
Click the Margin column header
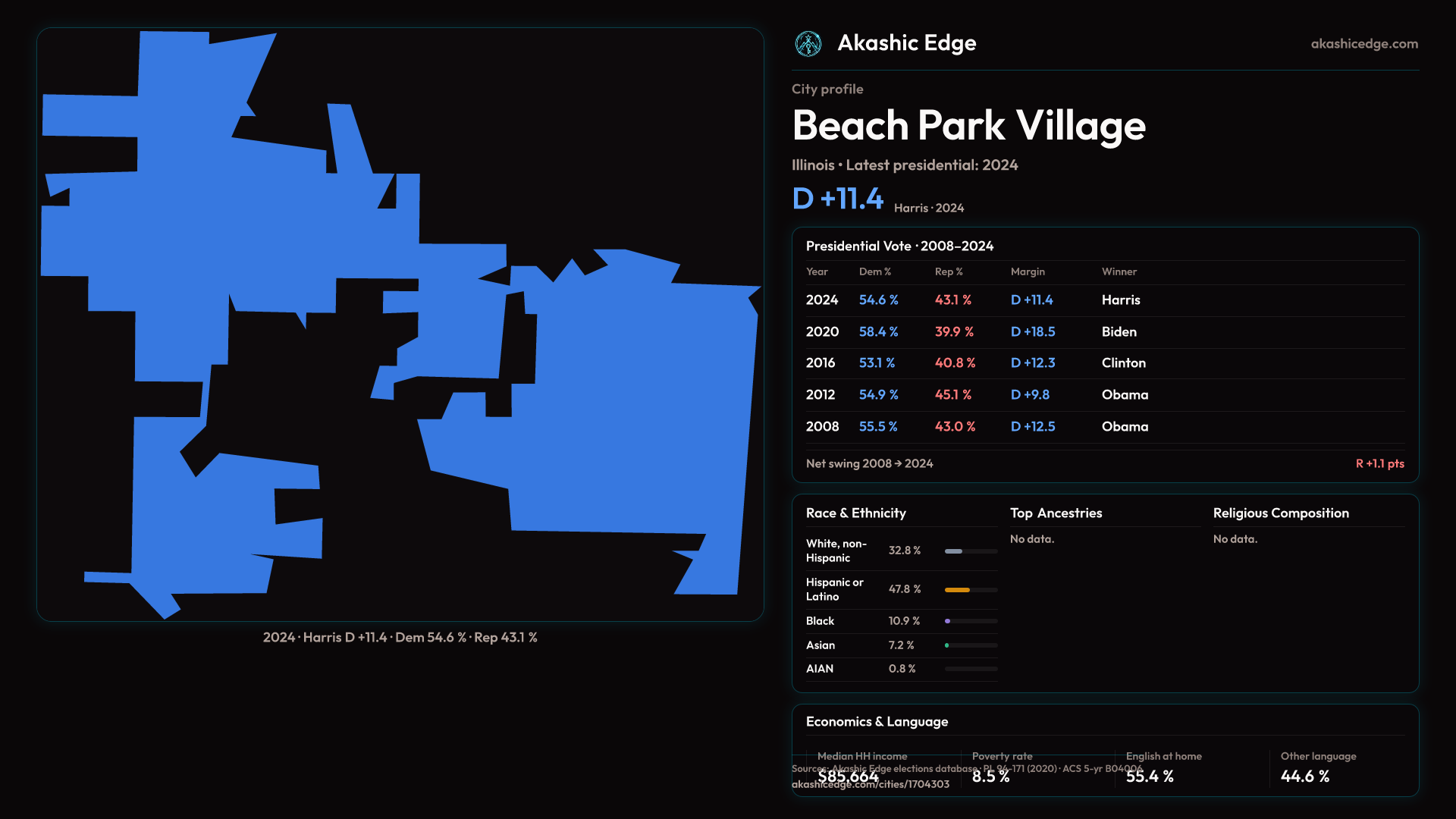coord(1027,271)
